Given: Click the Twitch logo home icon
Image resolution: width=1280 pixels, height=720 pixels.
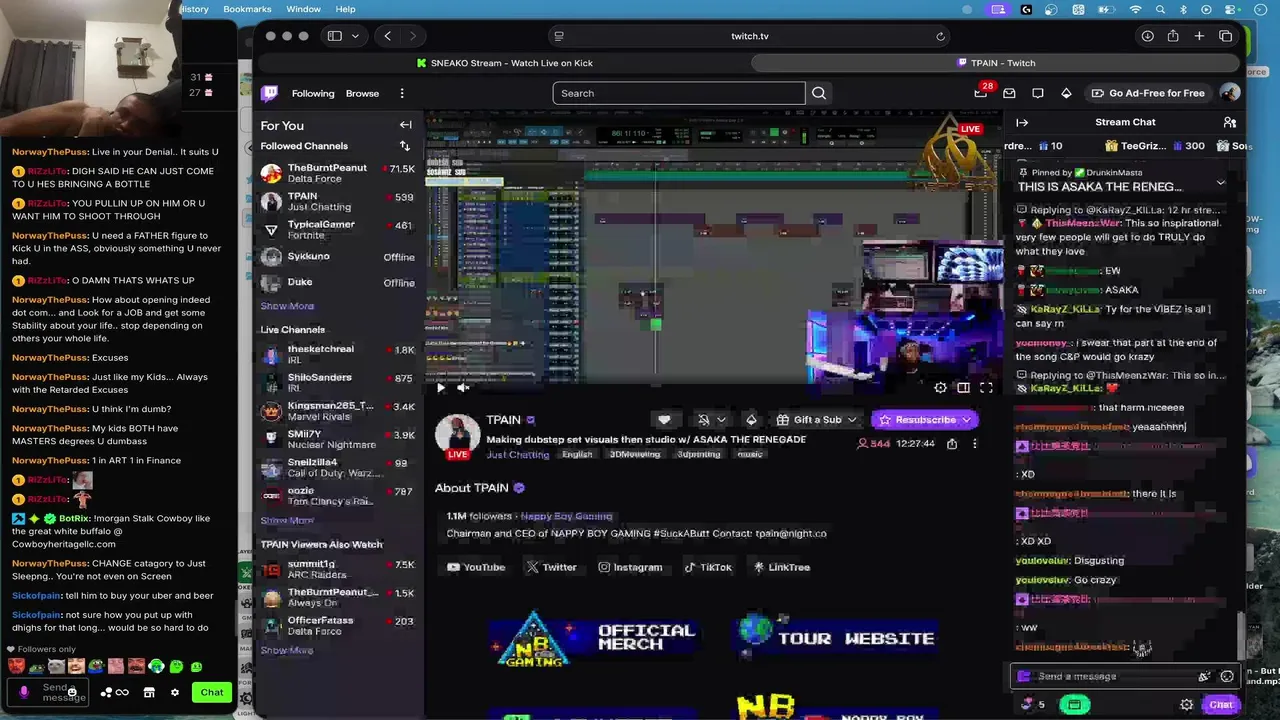Looking at the screenshot, I should [270, 93].
